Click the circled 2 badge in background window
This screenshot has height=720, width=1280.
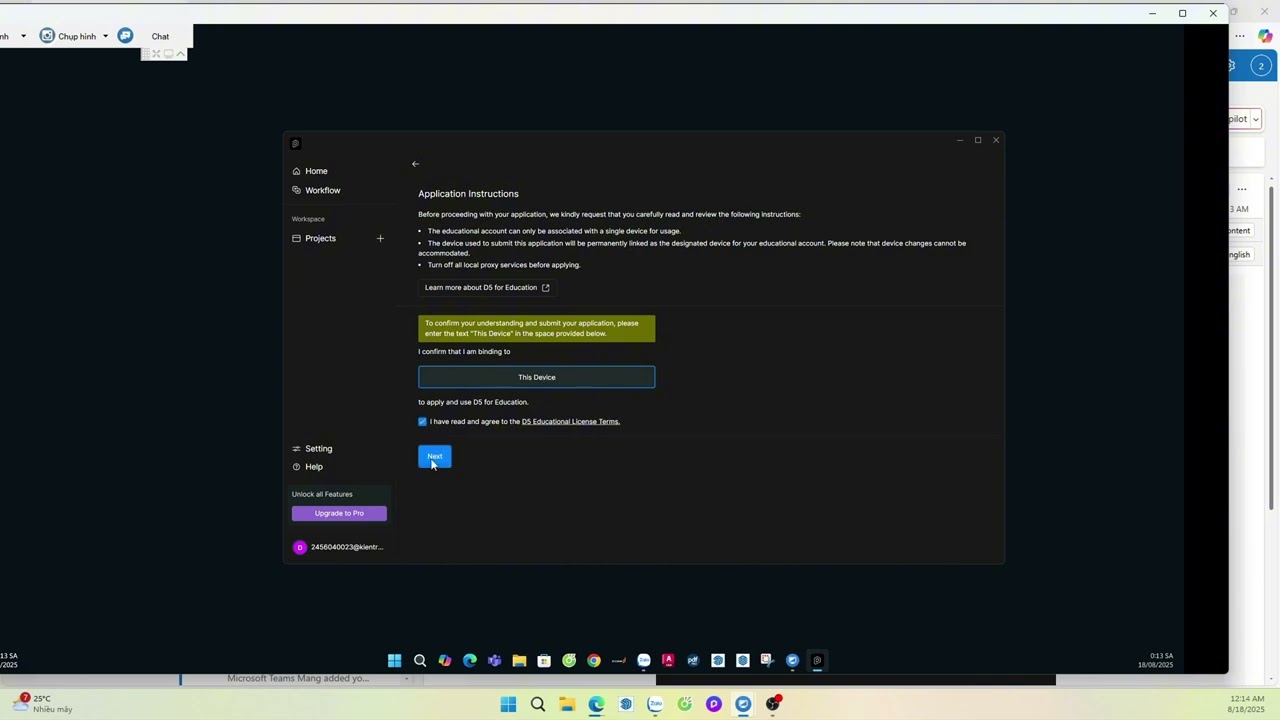pyautogui.click(x=1261, y=67)
